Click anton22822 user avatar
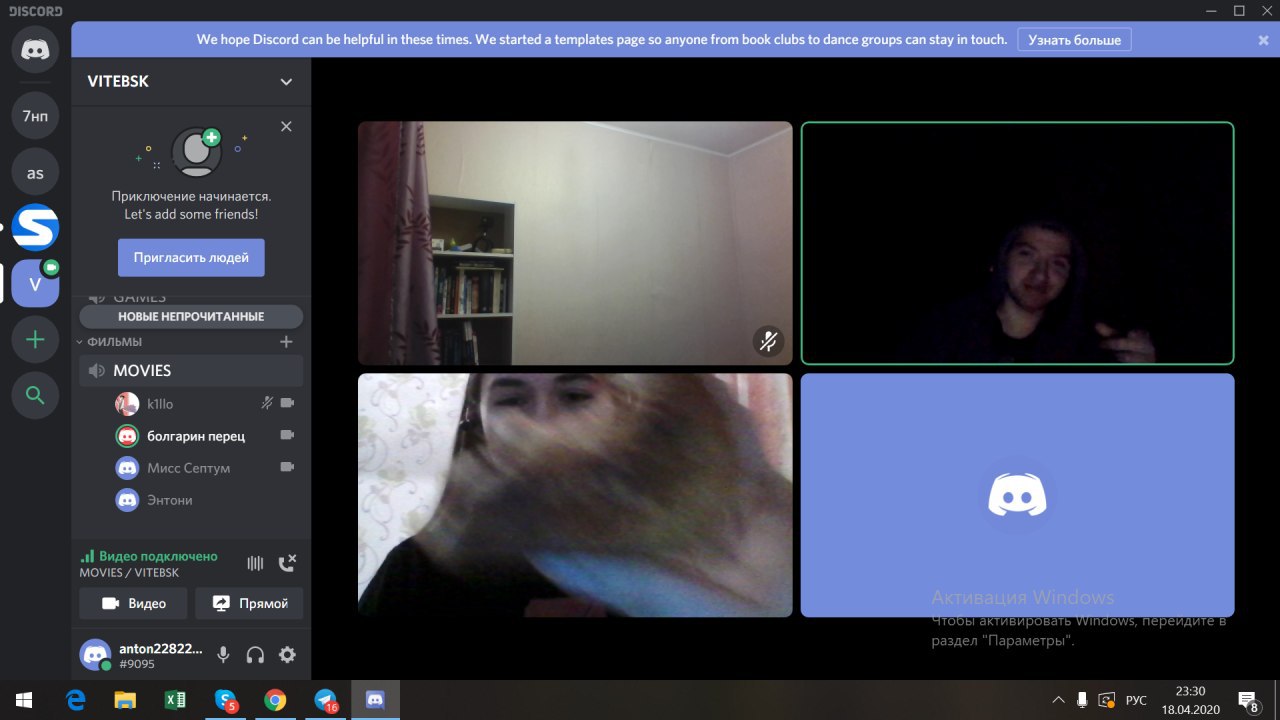The height and width of the screenshot is (720, 1280). (x=96, y=655)
